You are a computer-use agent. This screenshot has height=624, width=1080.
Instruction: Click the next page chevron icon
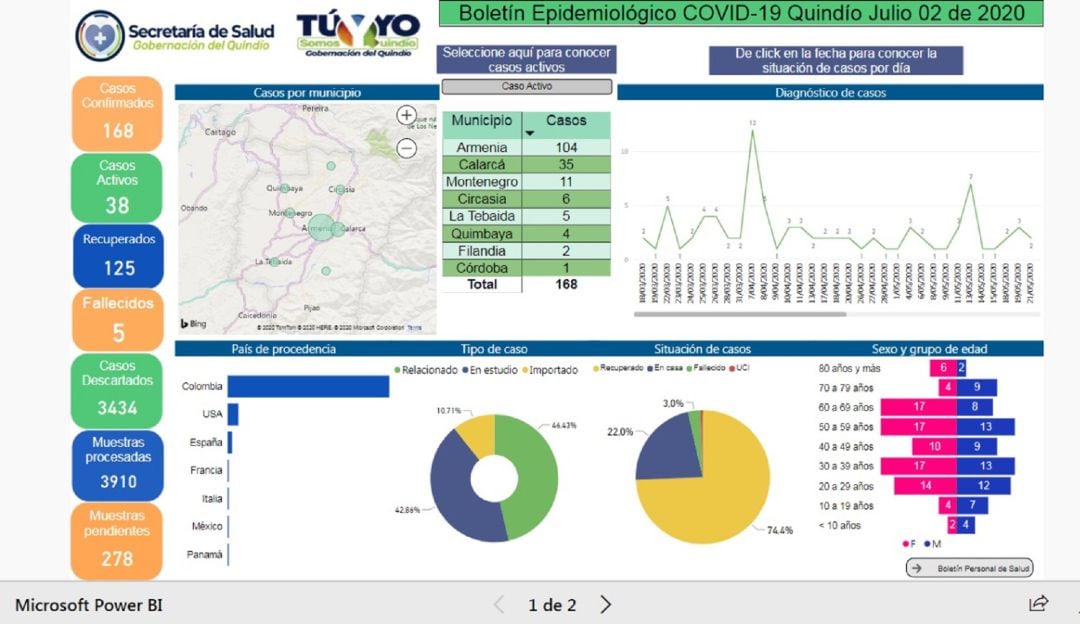(605, 604)
